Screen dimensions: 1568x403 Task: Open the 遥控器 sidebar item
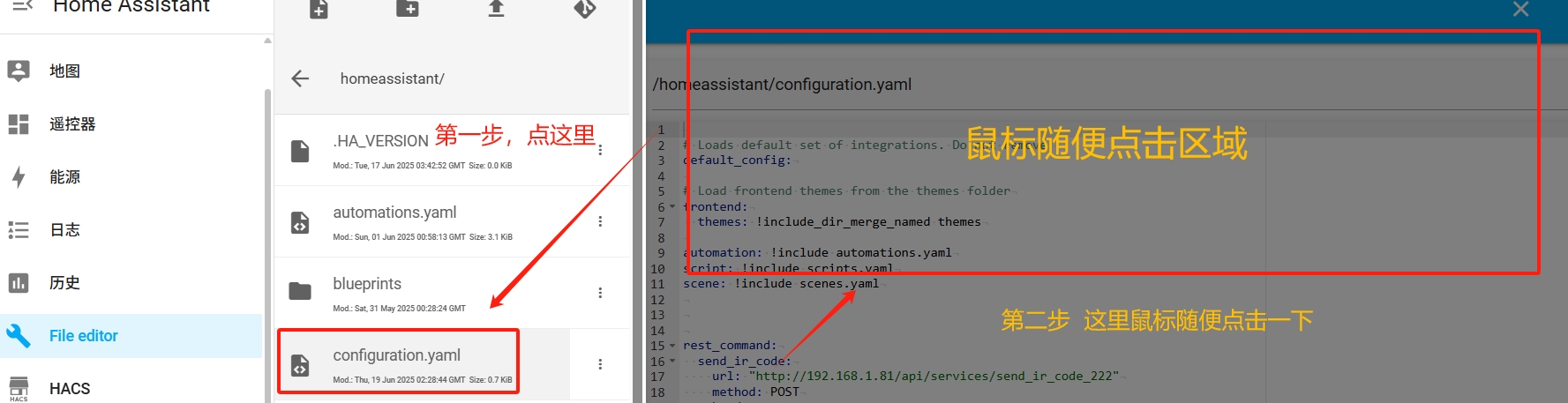click(x=131, y=124)
